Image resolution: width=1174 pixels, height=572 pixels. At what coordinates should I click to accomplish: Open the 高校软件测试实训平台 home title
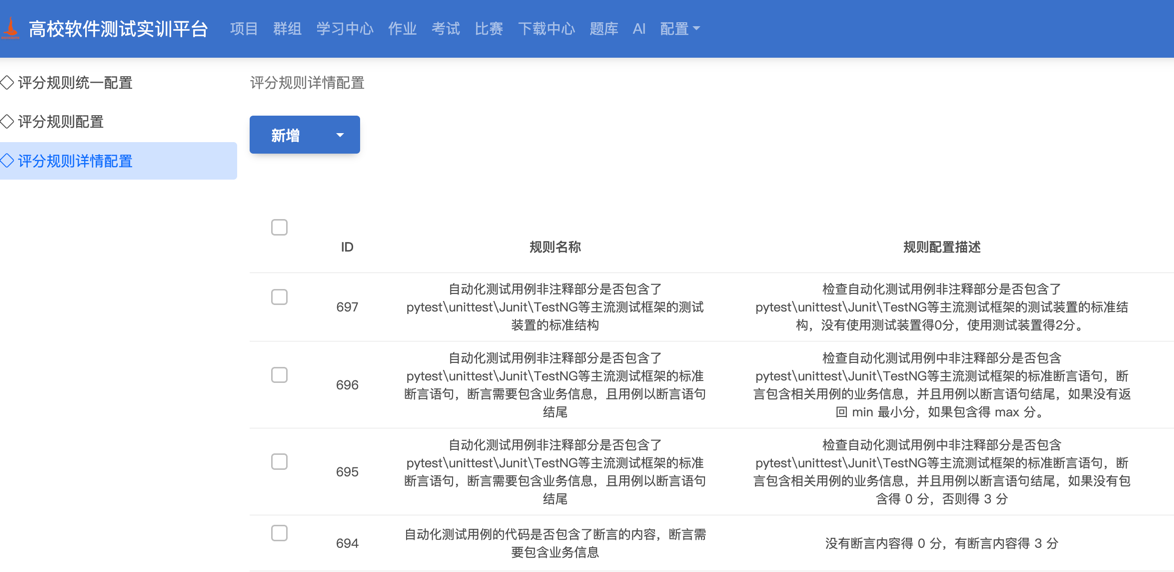tap(118, 29)
